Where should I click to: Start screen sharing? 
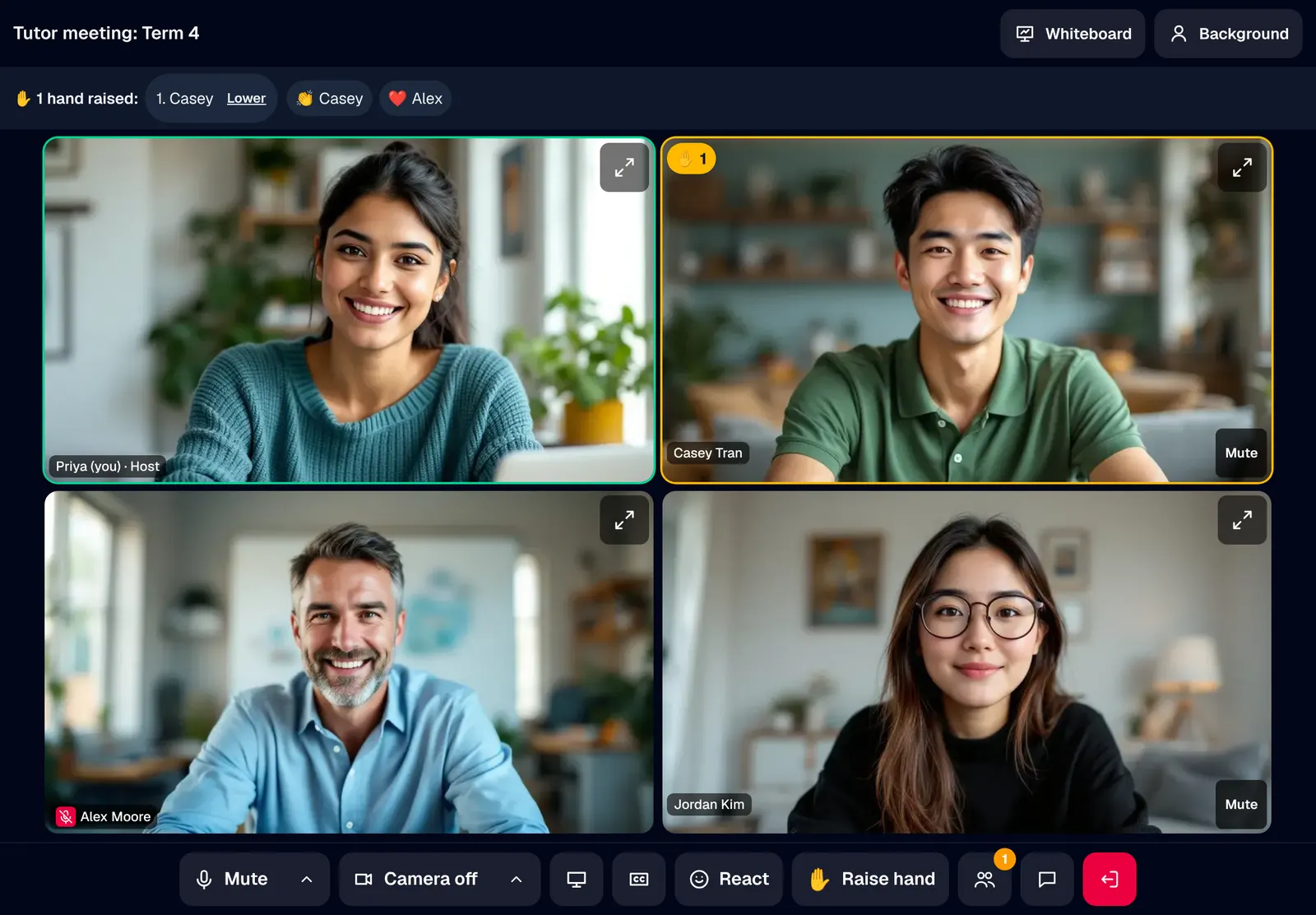[577, 879]
